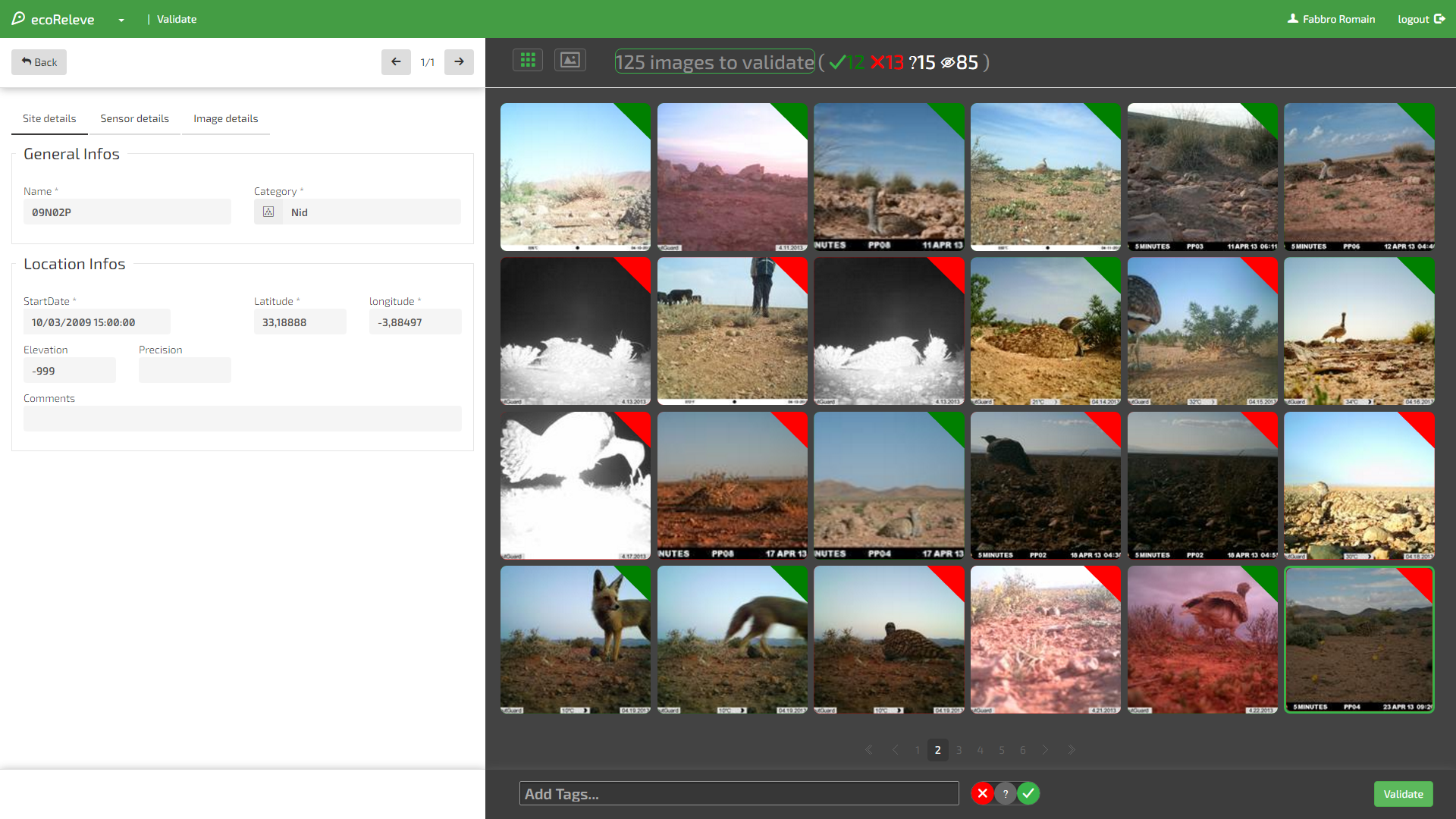Go to next page with right pagination arrow
The width and height of the screenshot is (1456, 819).
[x=1045, y=749]
